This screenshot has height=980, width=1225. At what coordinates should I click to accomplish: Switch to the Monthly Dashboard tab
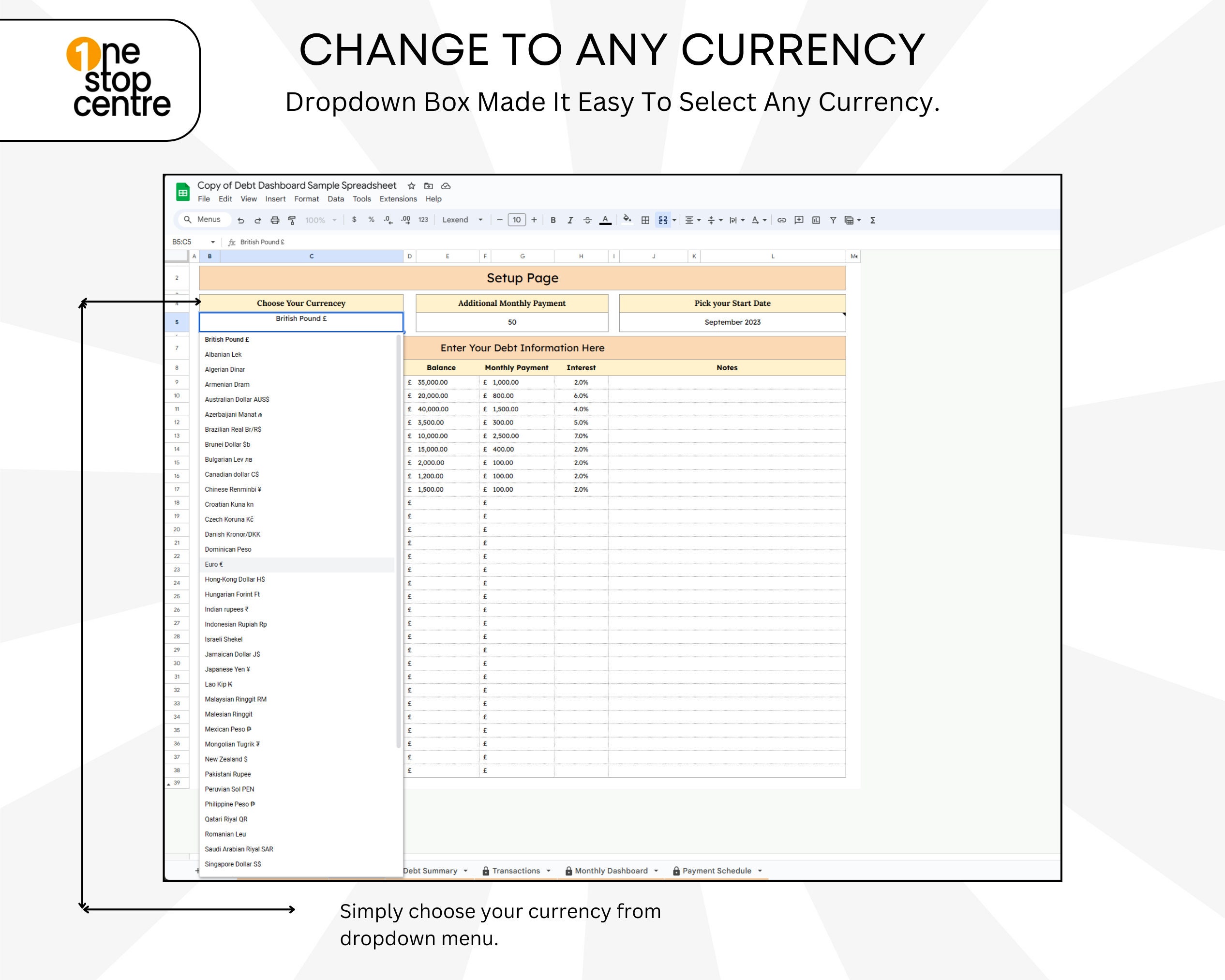pyautogui.click(x=612, y=870)
